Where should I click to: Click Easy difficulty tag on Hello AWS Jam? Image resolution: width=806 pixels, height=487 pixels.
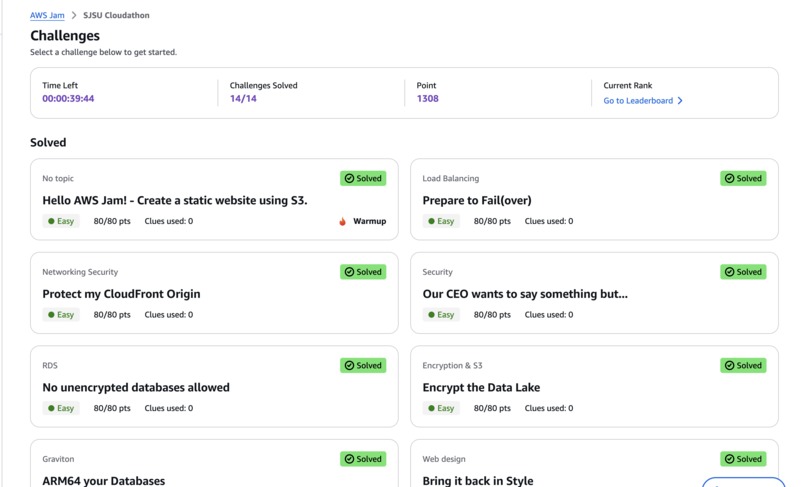pyautogui.click(x=61, y=221)
